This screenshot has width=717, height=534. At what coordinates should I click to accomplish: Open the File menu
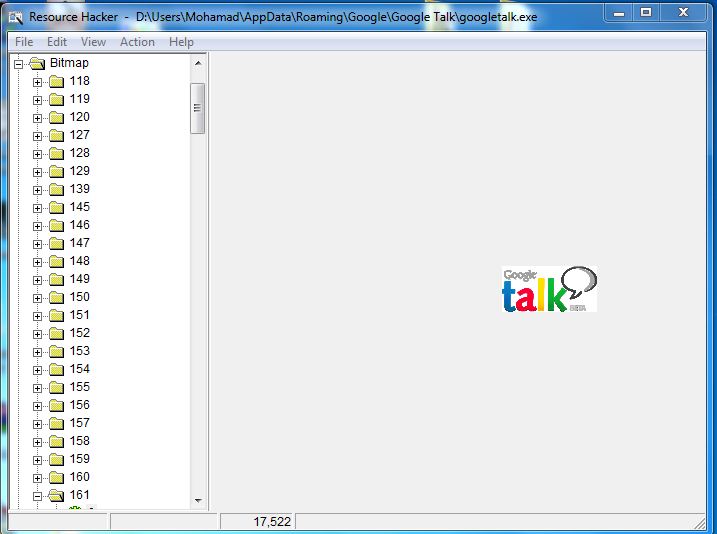[x=24, y=42]
